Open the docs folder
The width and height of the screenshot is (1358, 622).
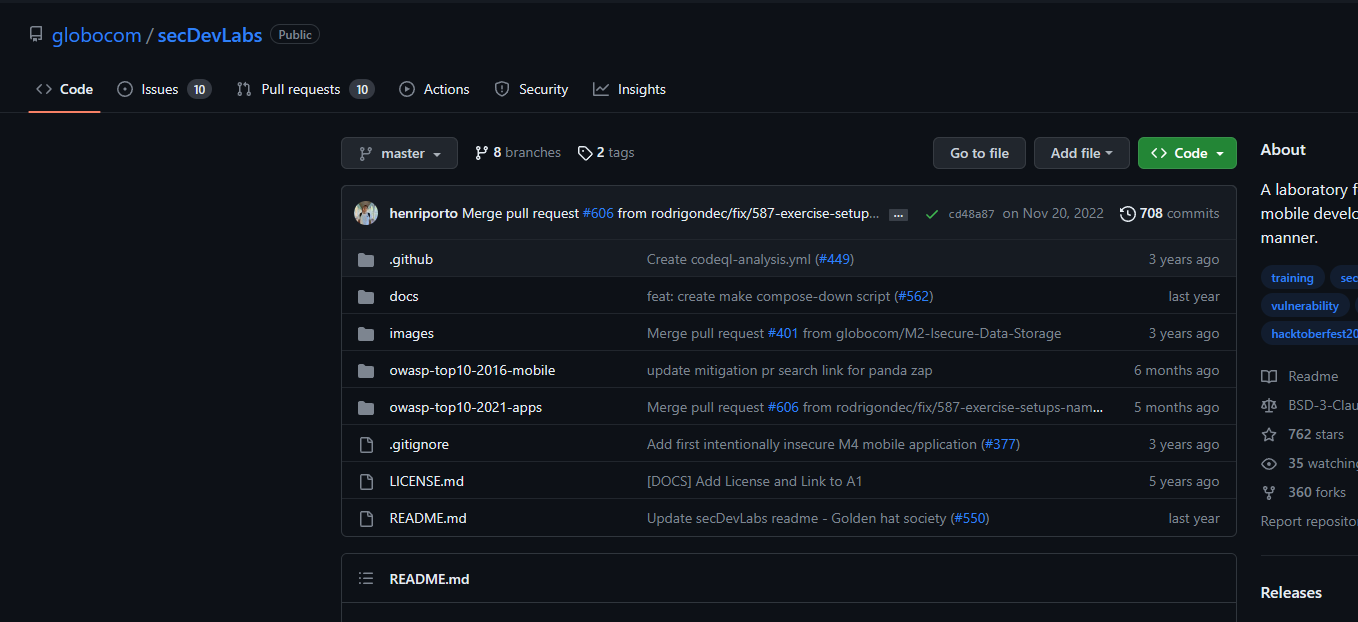coord(404,296)
